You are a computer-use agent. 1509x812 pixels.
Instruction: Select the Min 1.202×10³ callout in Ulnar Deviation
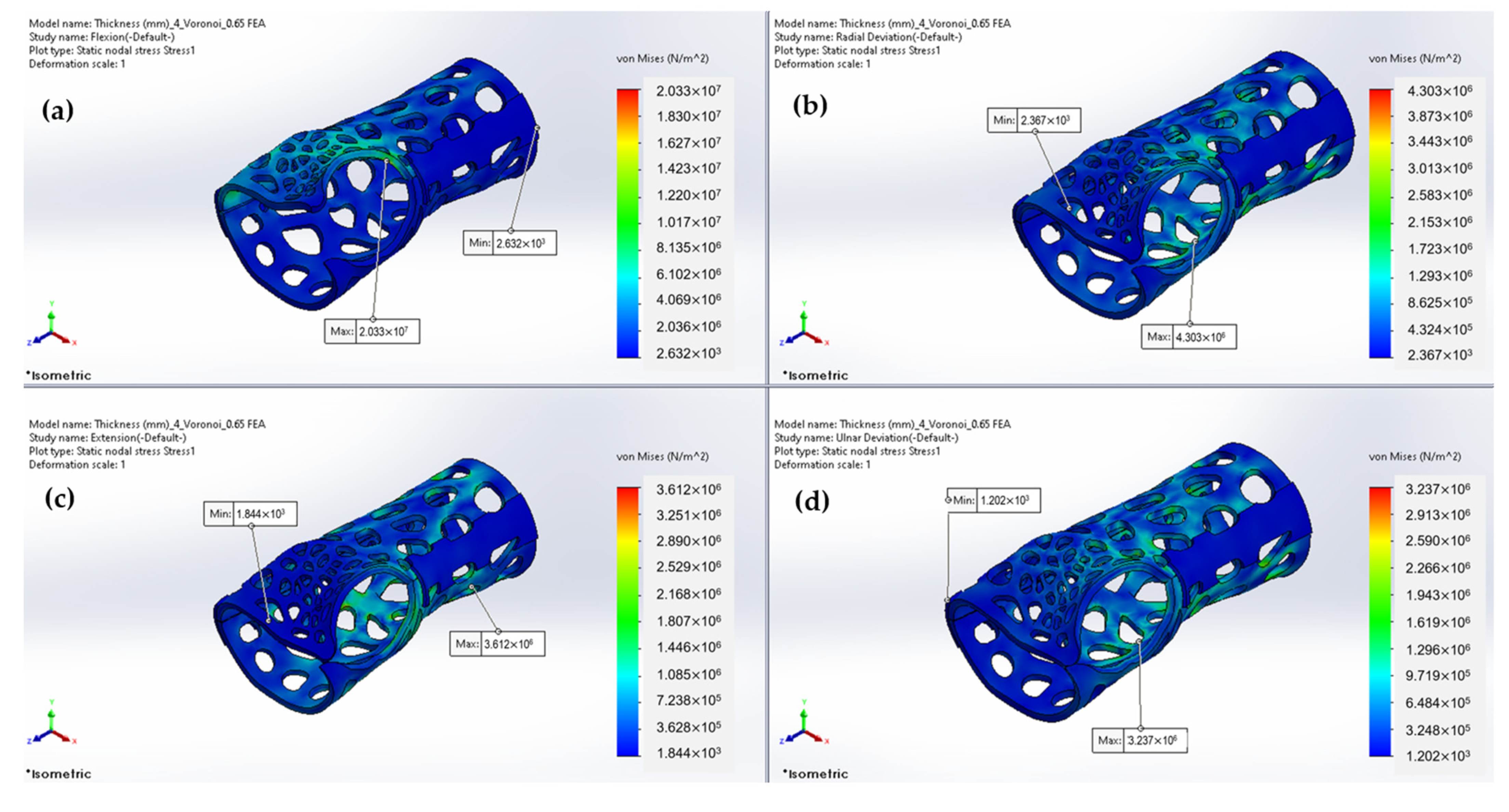(x=993, y=501)
